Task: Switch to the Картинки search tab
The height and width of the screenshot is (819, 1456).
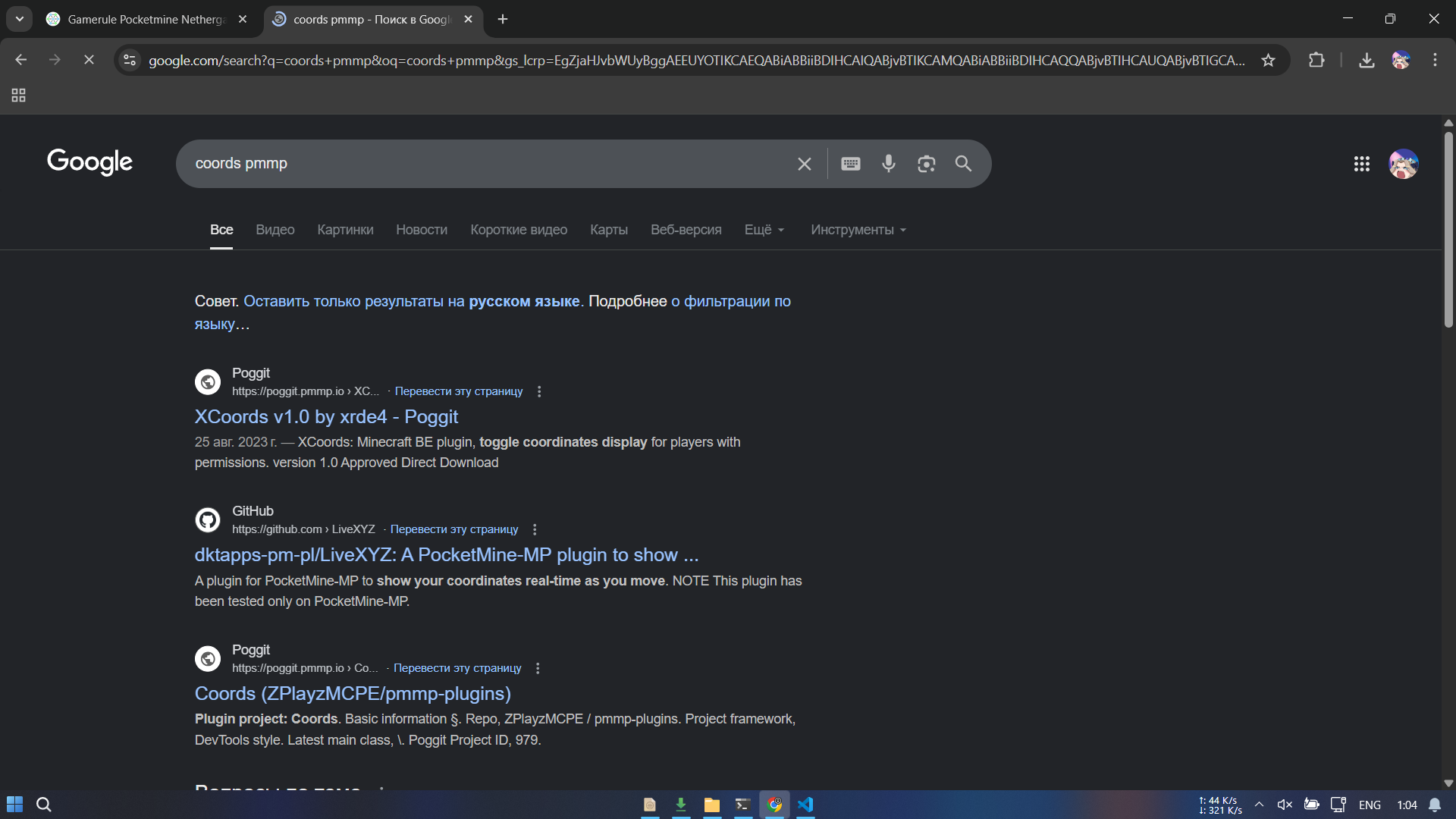Action: 345,230
